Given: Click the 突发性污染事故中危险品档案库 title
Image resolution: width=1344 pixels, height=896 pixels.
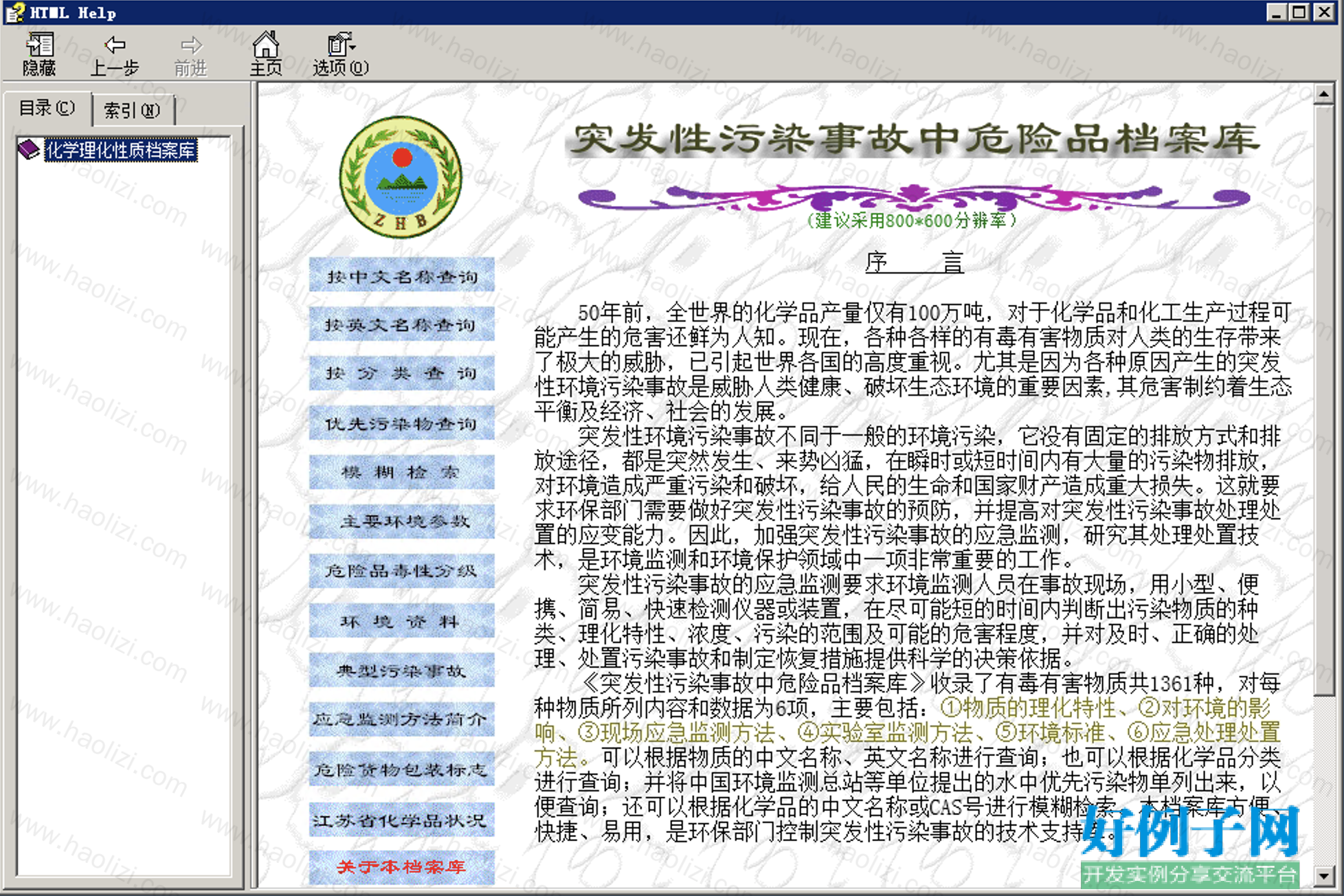Looking at the screenshot, I should pyautogui.click(x=914, y=139).
